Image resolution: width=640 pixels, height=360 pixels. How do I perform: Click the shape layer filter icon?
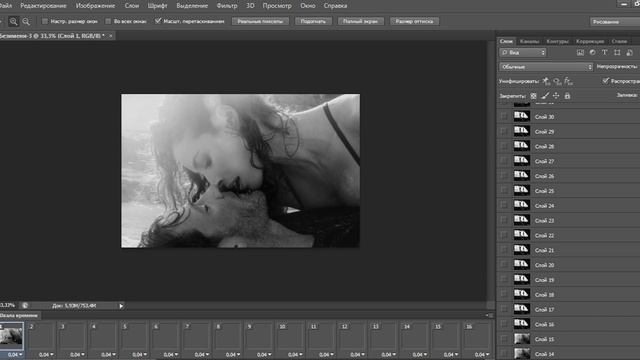pos(617,53)
